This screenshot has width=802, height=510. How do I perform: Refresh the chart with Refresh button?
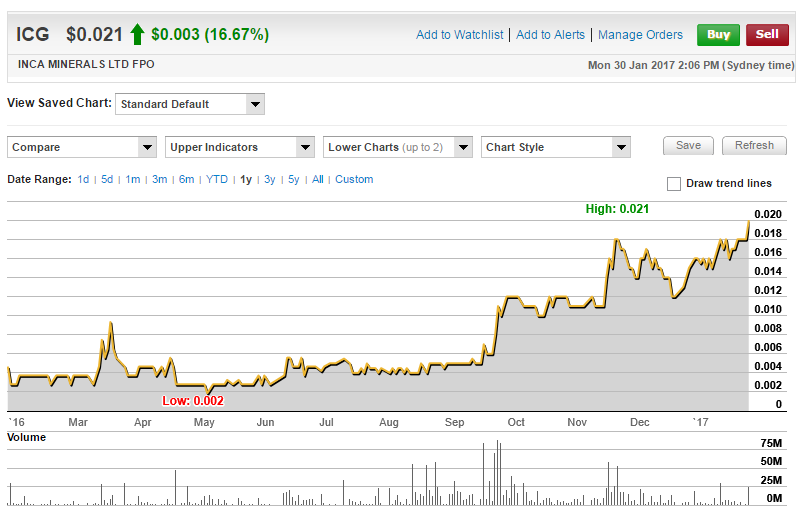click(754, 146)
